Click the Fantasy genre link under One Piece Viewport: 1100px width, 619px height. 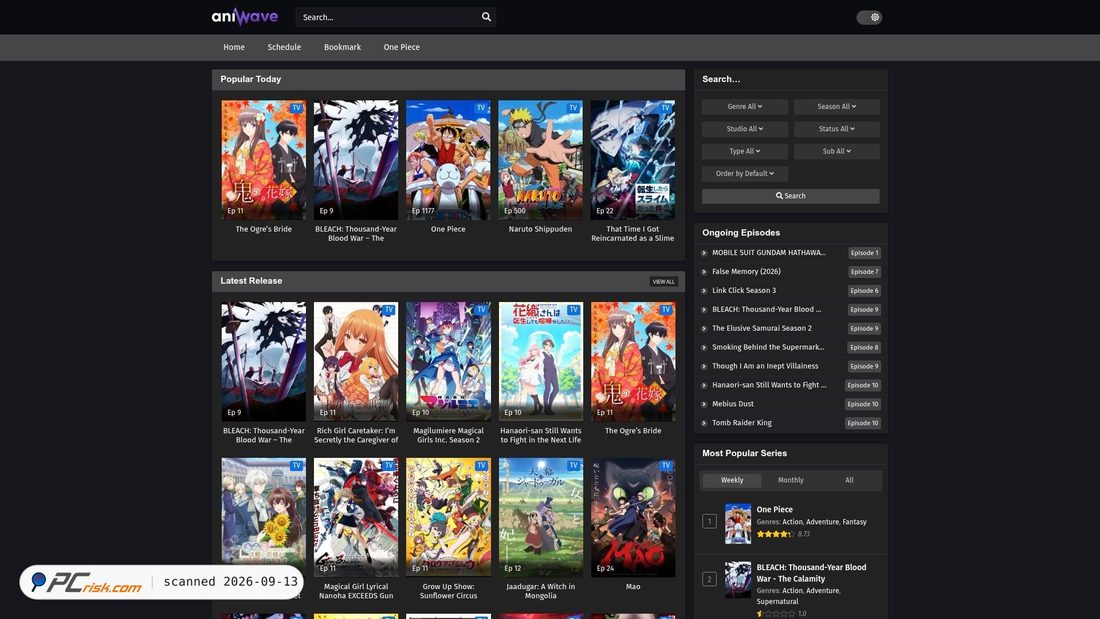[x=854, y=522]
